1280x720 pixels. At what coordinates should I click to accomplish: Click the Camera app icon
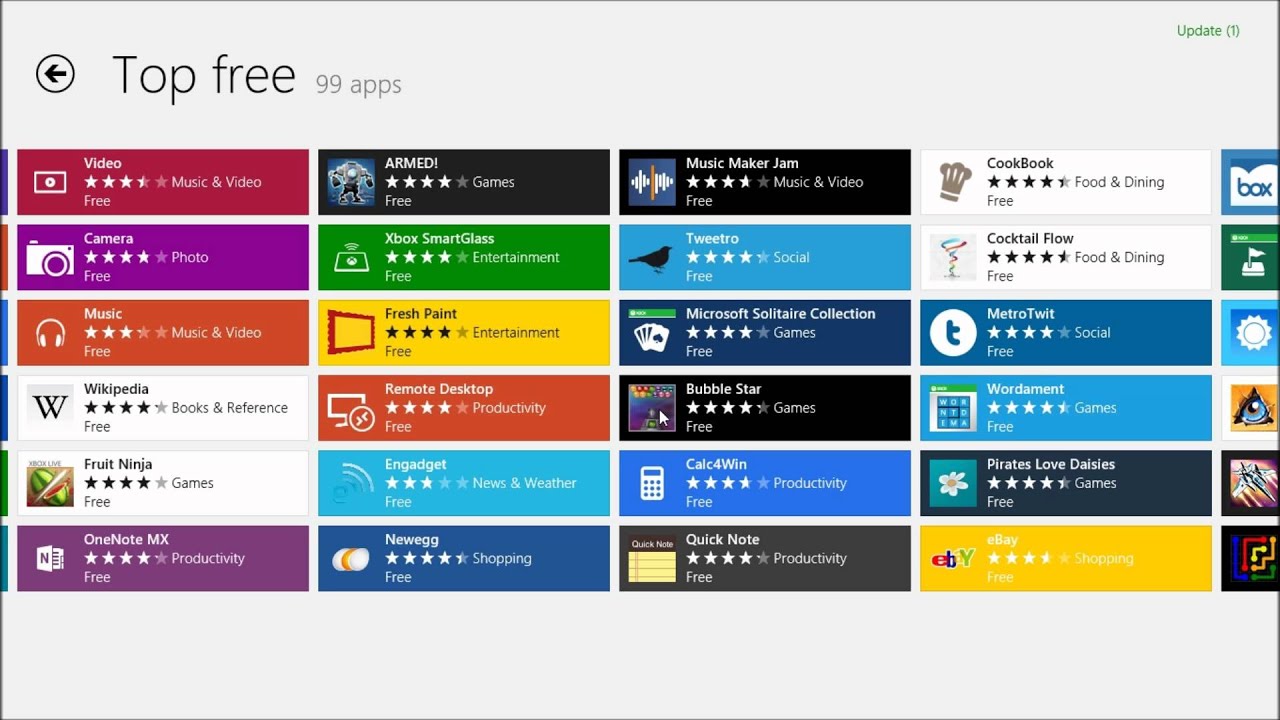50,258
